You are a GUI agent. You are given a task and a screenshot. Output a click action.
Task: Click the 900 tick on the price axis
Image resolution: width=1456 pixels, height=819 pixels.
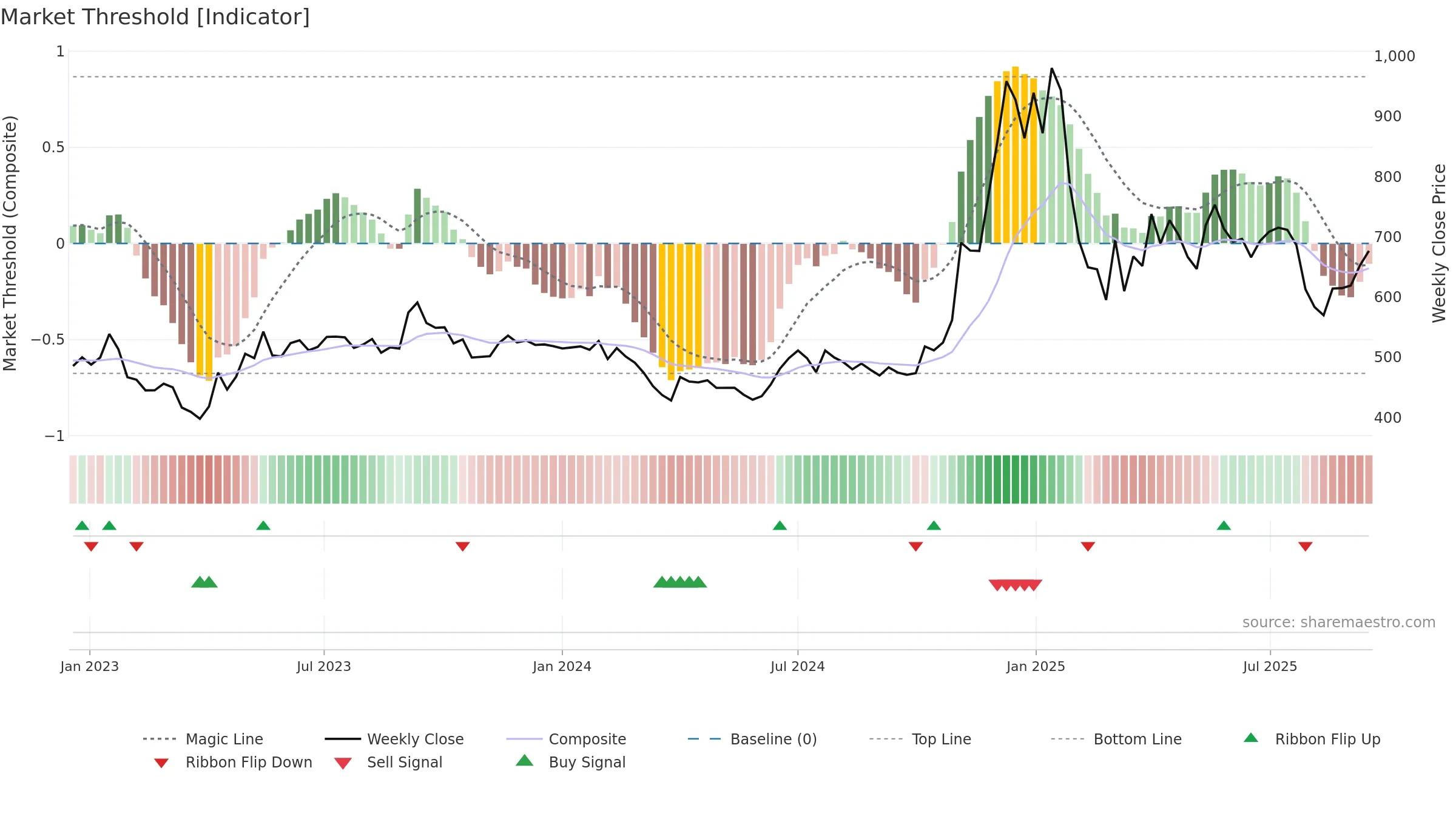[x=1388, y=116]
